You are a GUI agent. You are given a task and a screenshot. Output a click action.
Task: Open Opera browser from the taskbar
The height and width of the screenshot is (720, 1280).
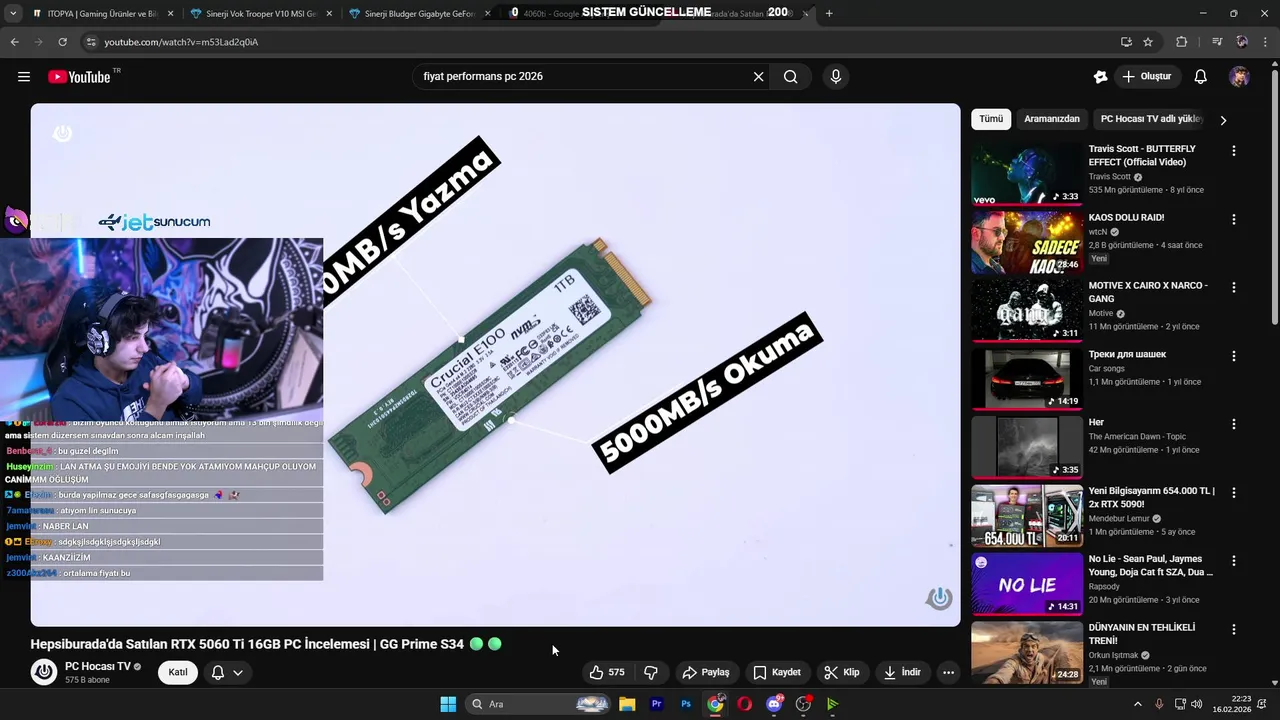(x=744, y=704)
